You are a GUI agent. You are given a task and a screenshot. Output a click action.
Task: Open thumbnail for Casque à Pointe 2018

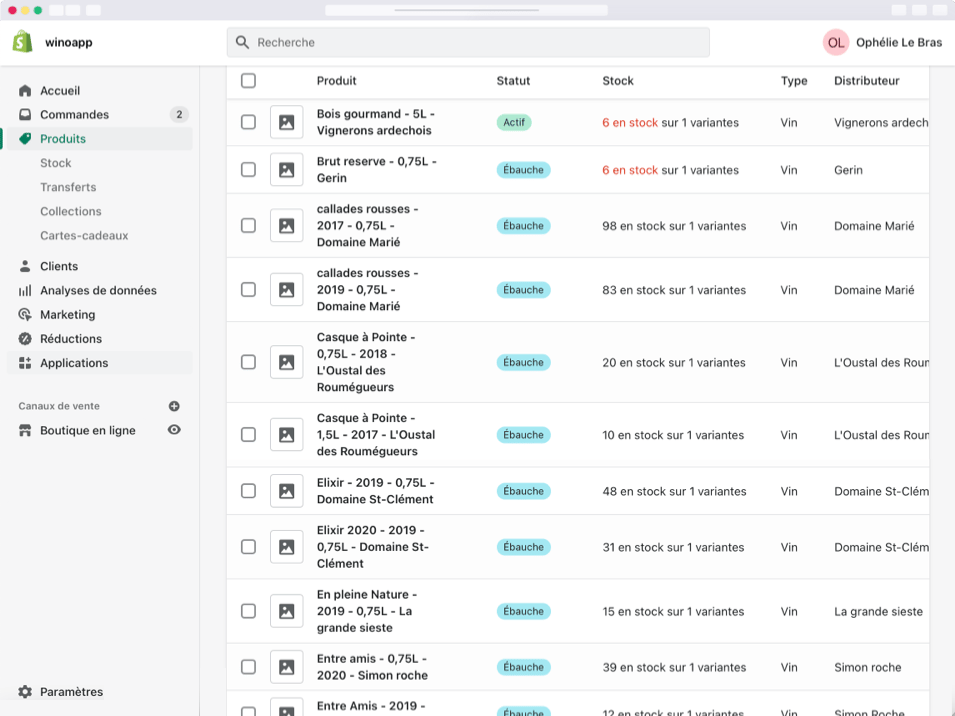point(287,362)
